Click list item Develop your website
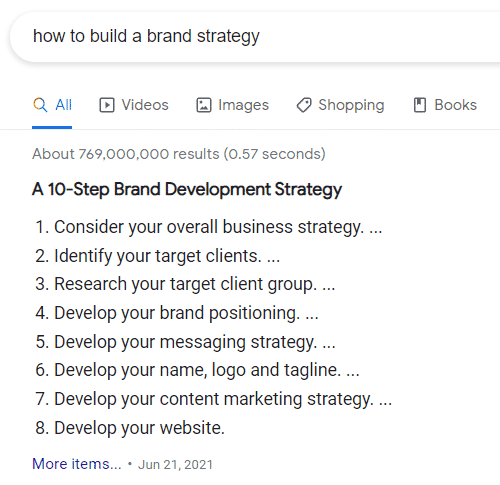The image size is (500, 485). (x=130, y=428)
